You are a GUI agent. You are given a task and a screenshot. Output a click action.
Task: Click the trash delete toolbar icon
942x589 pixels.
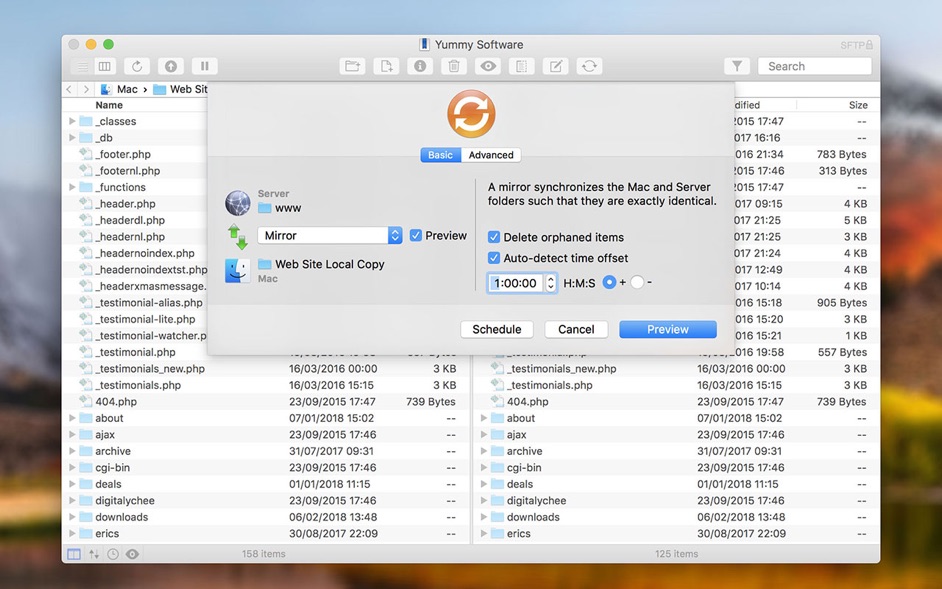click(454, 66)
